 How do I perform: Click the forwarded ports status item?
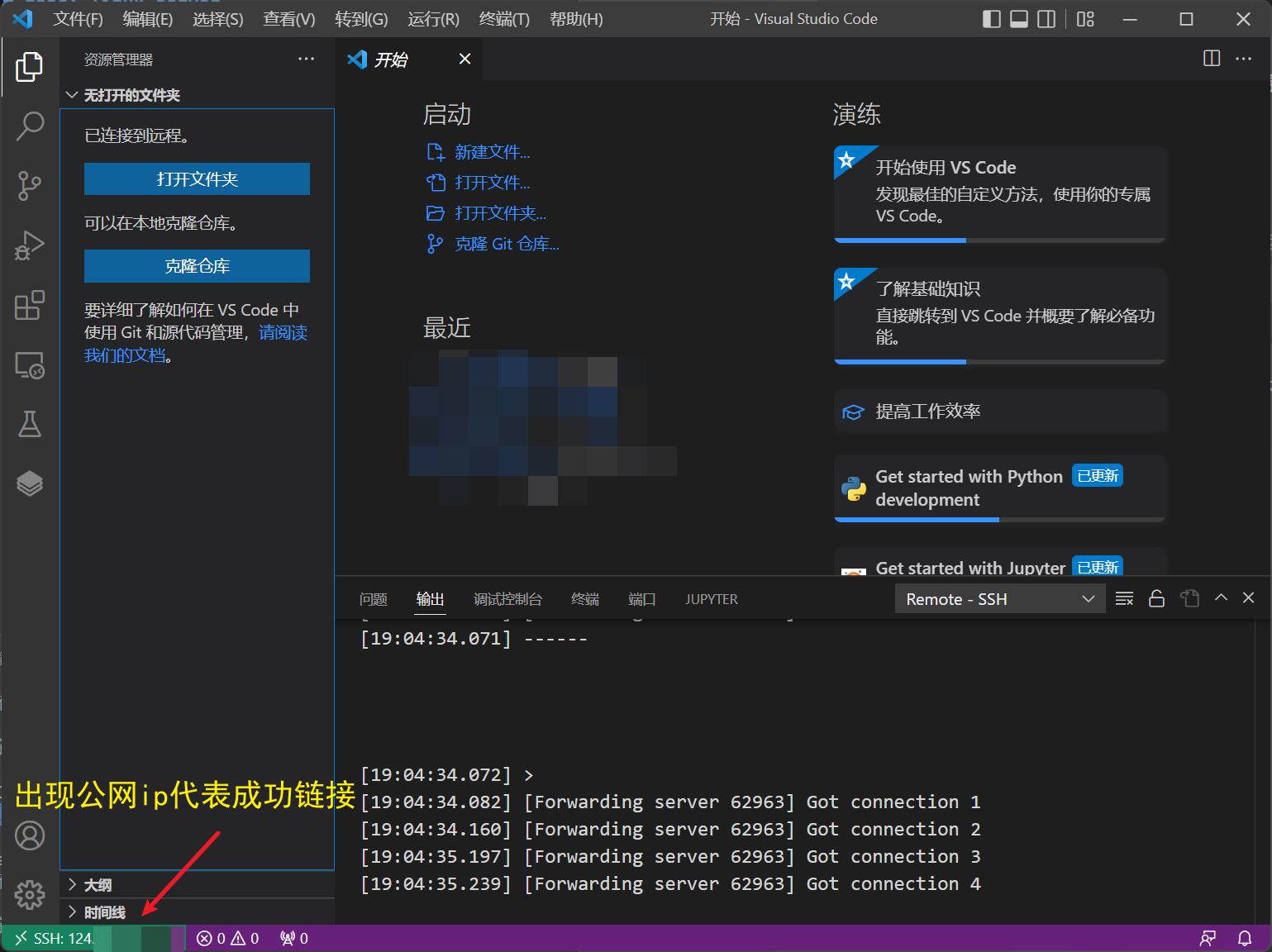tap(294, 939)
